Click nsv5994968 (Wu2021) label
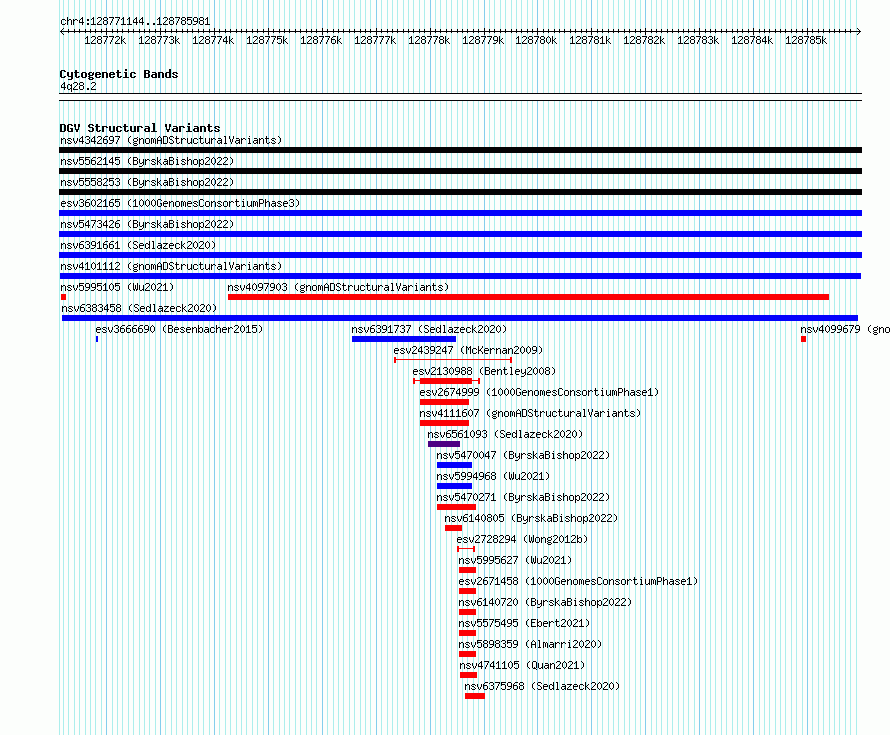Screen dimensions: 890x735 tap(493, 476)
